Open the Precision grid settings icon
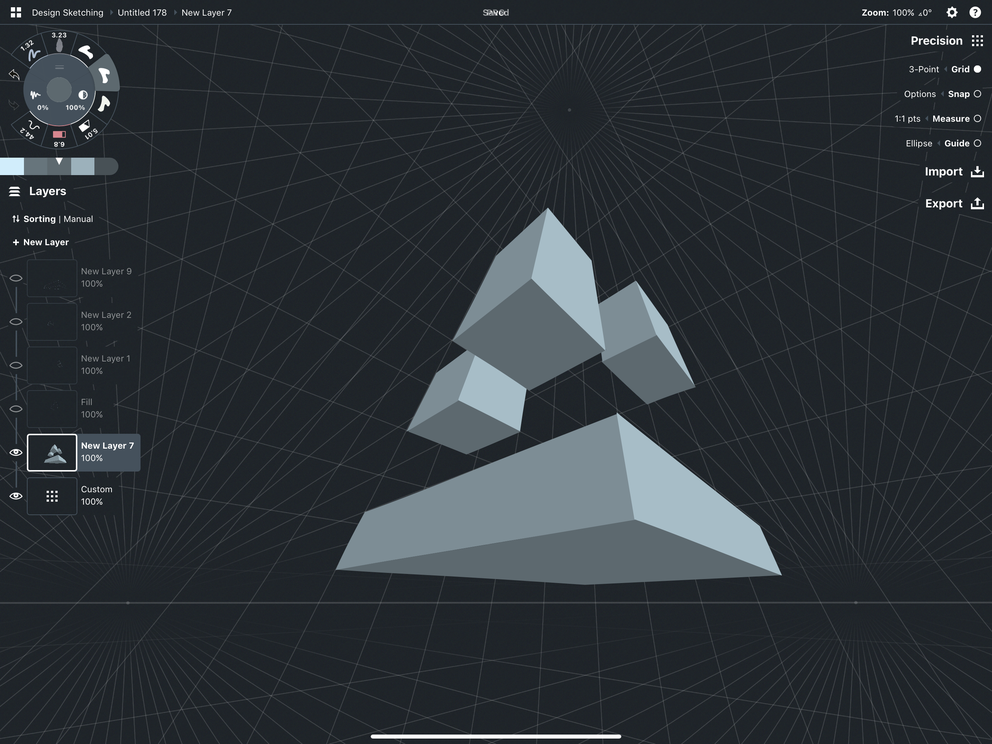This screenshot has width=992, height=744. 978,40
